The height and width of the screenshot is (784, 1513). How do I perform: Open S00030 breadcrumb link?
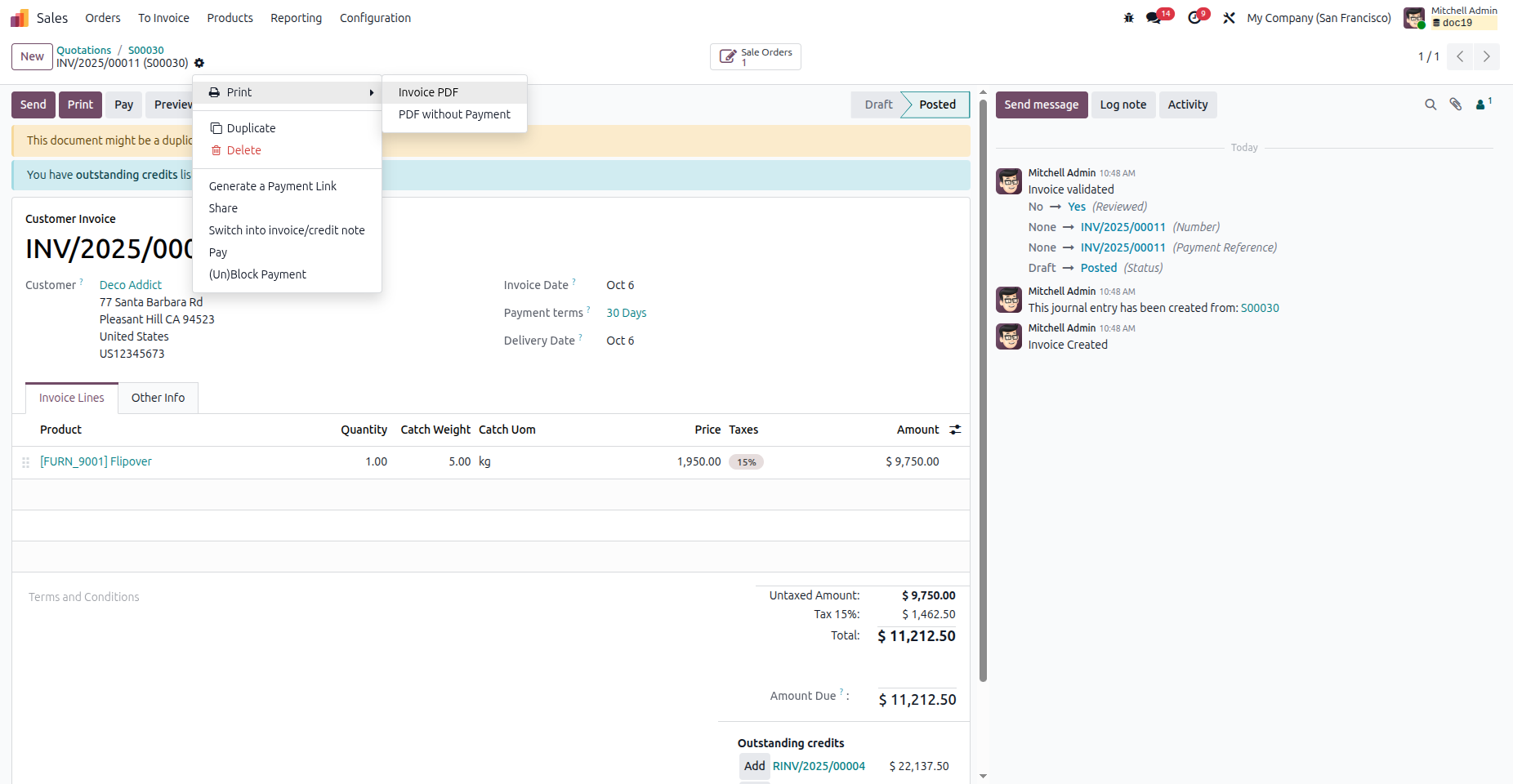(146, 50)
